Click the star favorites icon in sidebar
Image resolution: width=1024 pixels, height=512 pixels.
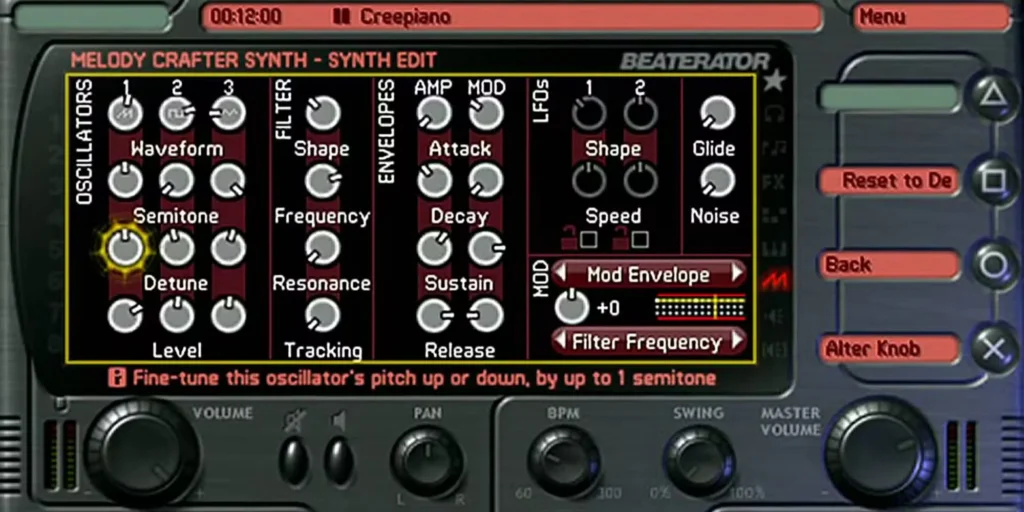coord(774,82)
